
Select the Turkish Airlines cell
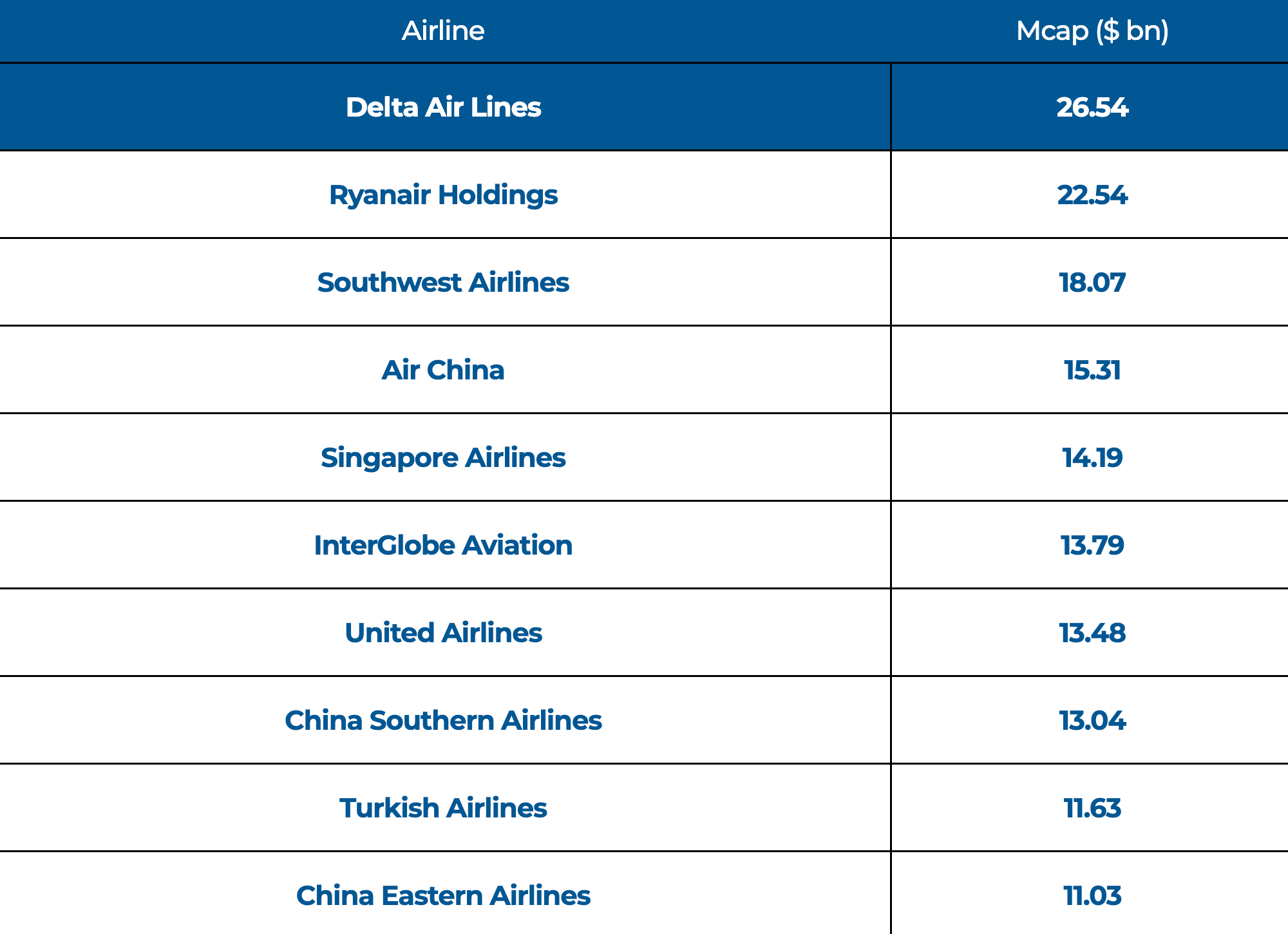tap(443, 808)
